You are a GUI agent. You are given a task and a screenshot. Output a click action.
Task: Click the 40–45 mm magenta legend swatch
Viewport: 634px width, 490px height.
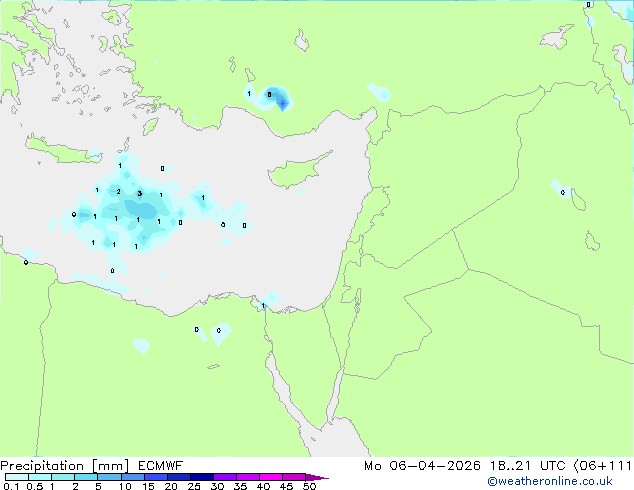(271, 477)
